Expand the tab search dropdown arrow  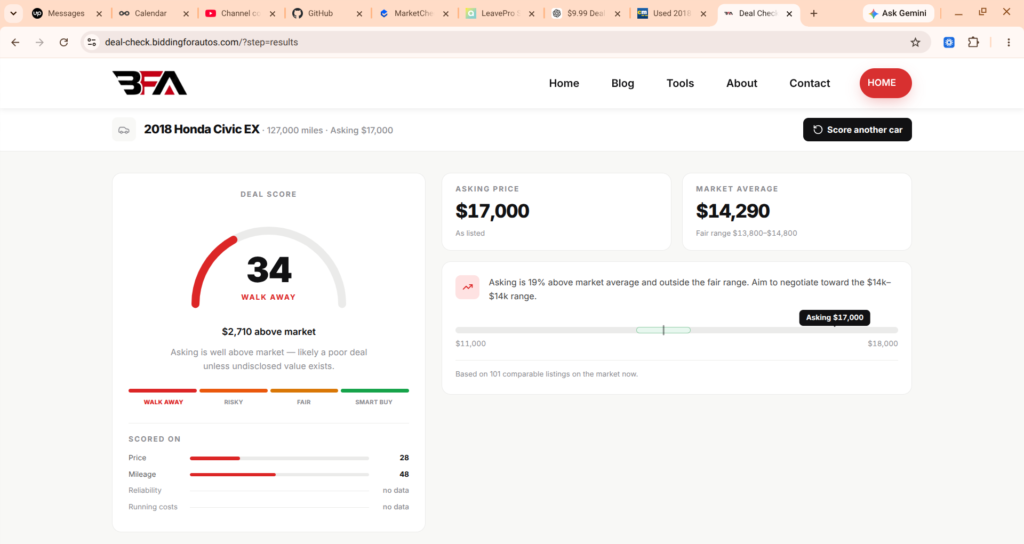click(13, 13)
